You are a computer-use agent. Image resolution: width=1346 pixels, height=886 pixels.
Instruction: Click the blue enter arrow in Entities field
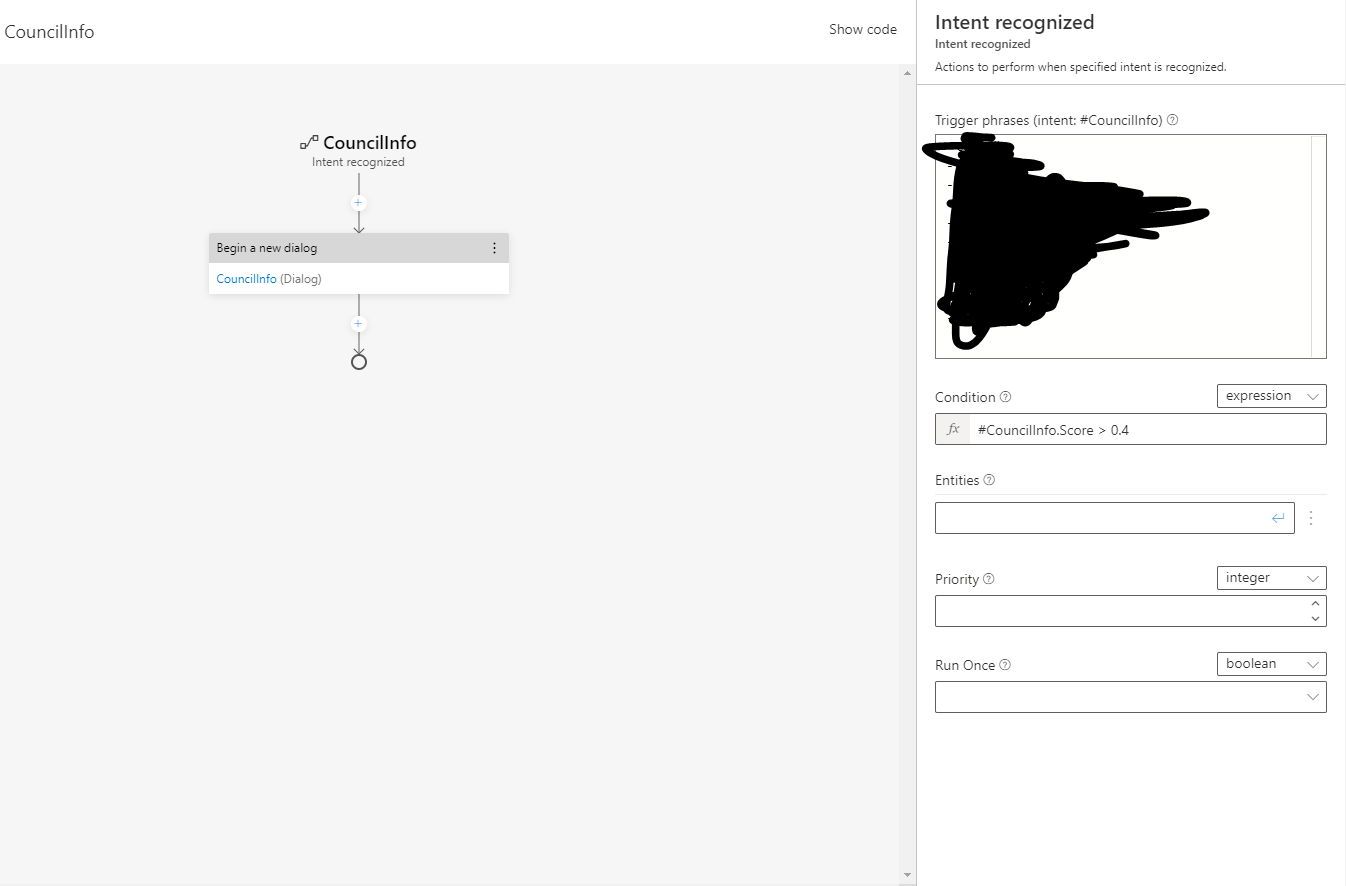tap(1278, 517)
